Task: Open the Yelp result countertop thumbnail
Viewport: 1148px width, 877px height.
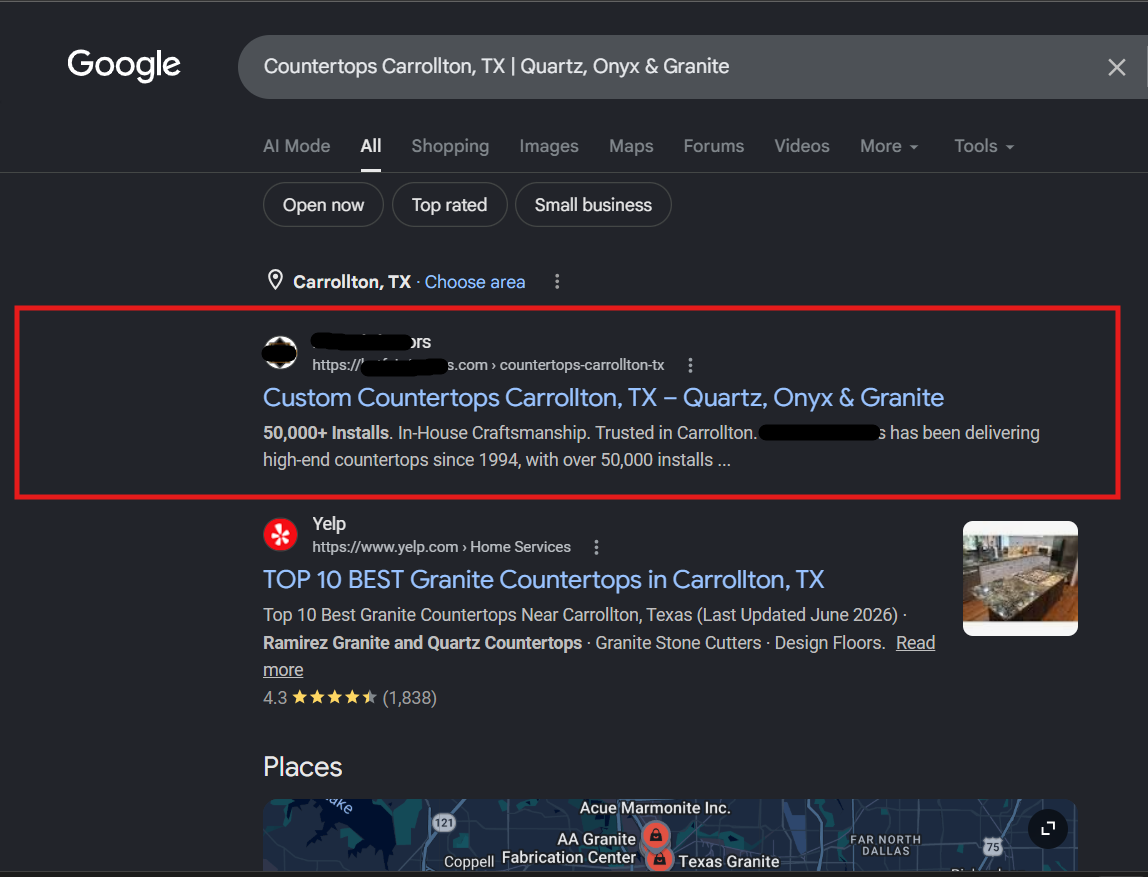Action: (1020, 578)
